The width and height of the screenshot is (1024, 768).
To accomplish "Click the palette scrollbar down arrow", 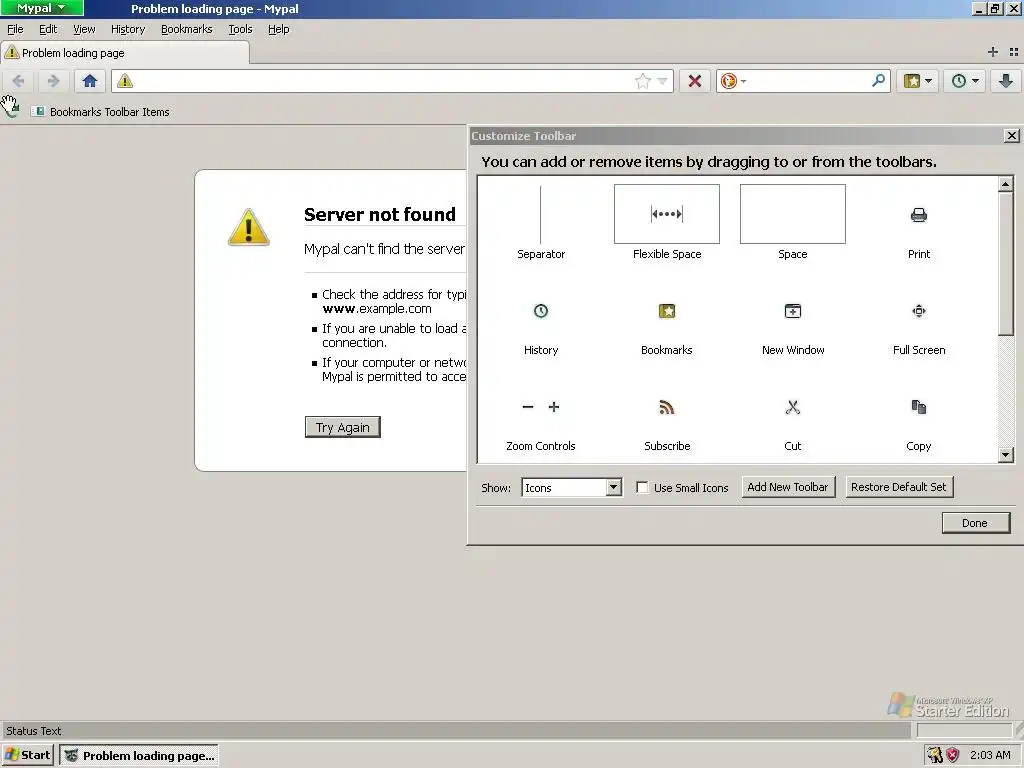I will tap(1006, 455).
